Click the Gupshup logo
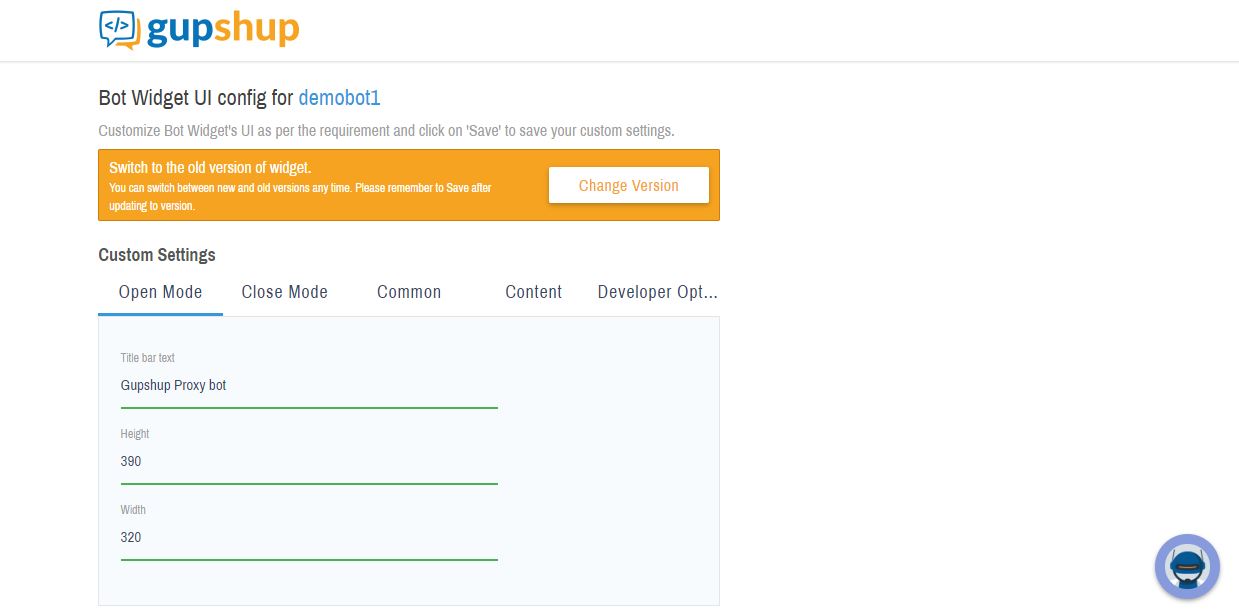The height and width of the screenshot is (616, 1239). click(x=199, y=29)
